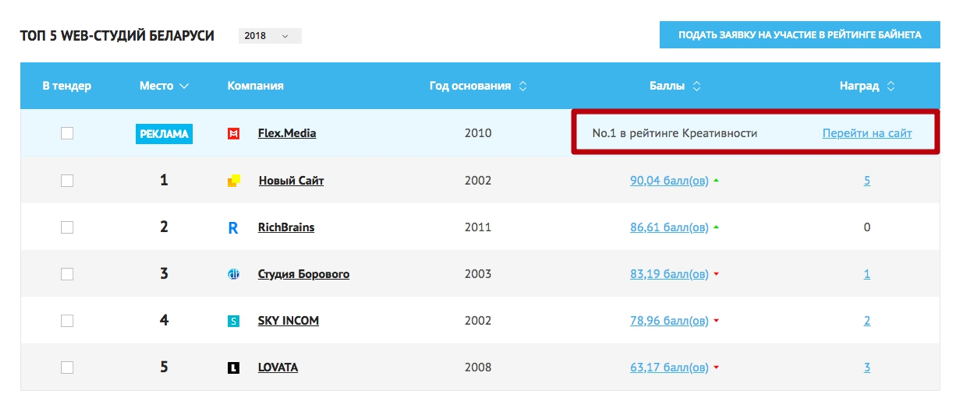Image resolution: width=972 pixels, height=418 pixels.
Task: Click the 86,61 балл(ов) score link
Action: click(669, 228)
